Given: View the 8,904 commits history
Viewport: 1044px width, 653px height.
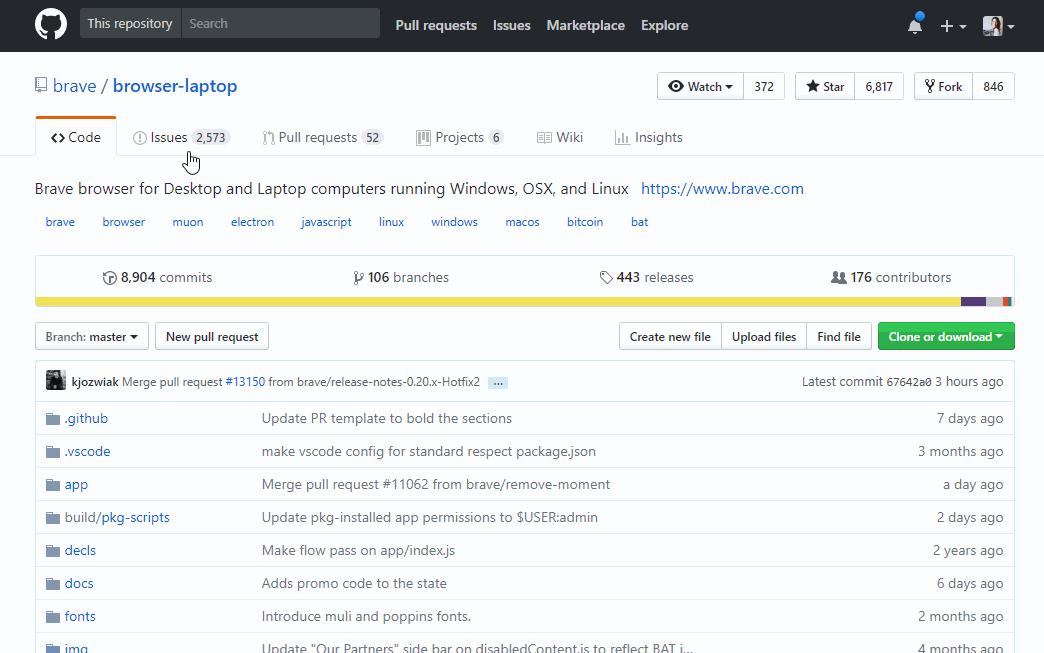Looking at the screenshot, I should pos(157,278).
